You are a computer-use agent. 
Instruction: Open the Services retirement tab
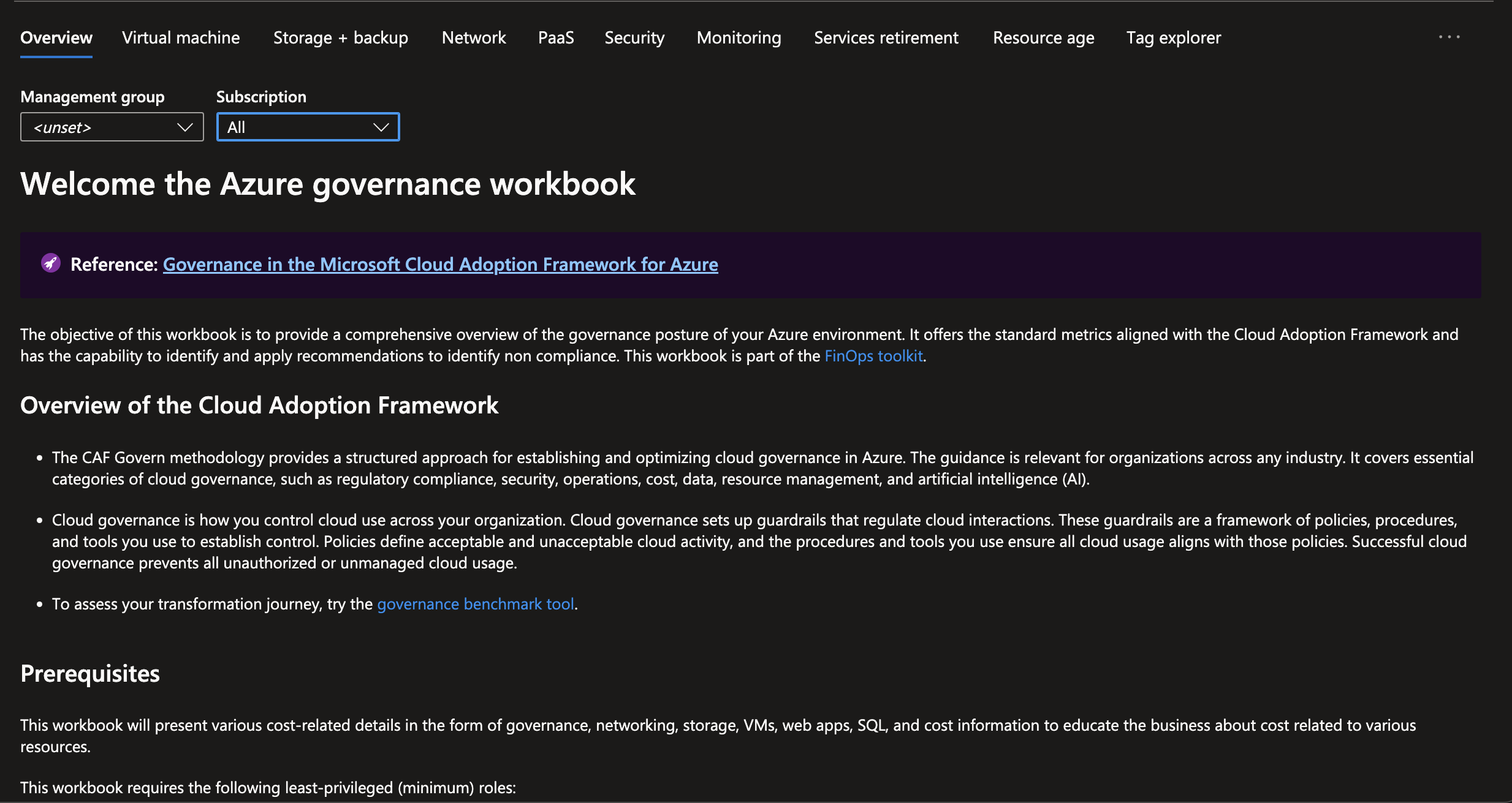coord(886,37)
